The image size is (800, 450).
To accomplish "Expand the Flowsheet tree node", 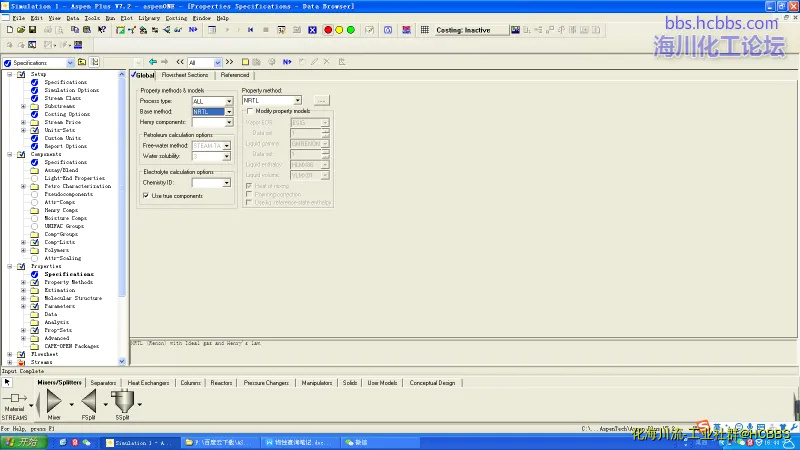I will (10, 354).
